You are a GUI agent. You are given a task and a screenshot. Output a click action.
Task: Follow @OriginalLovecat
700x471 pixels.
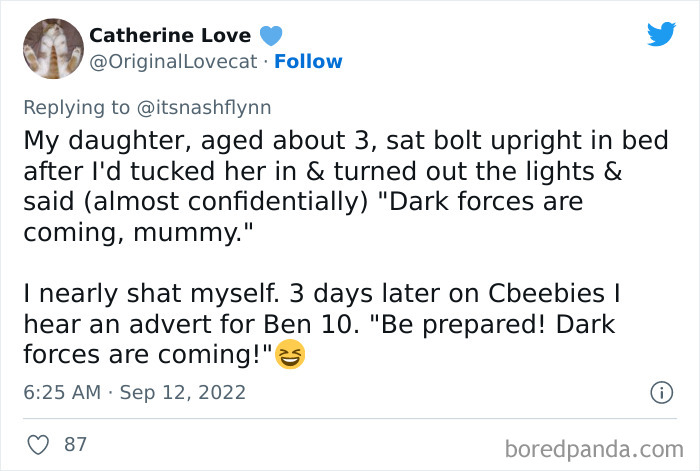[x=308, y=61]
